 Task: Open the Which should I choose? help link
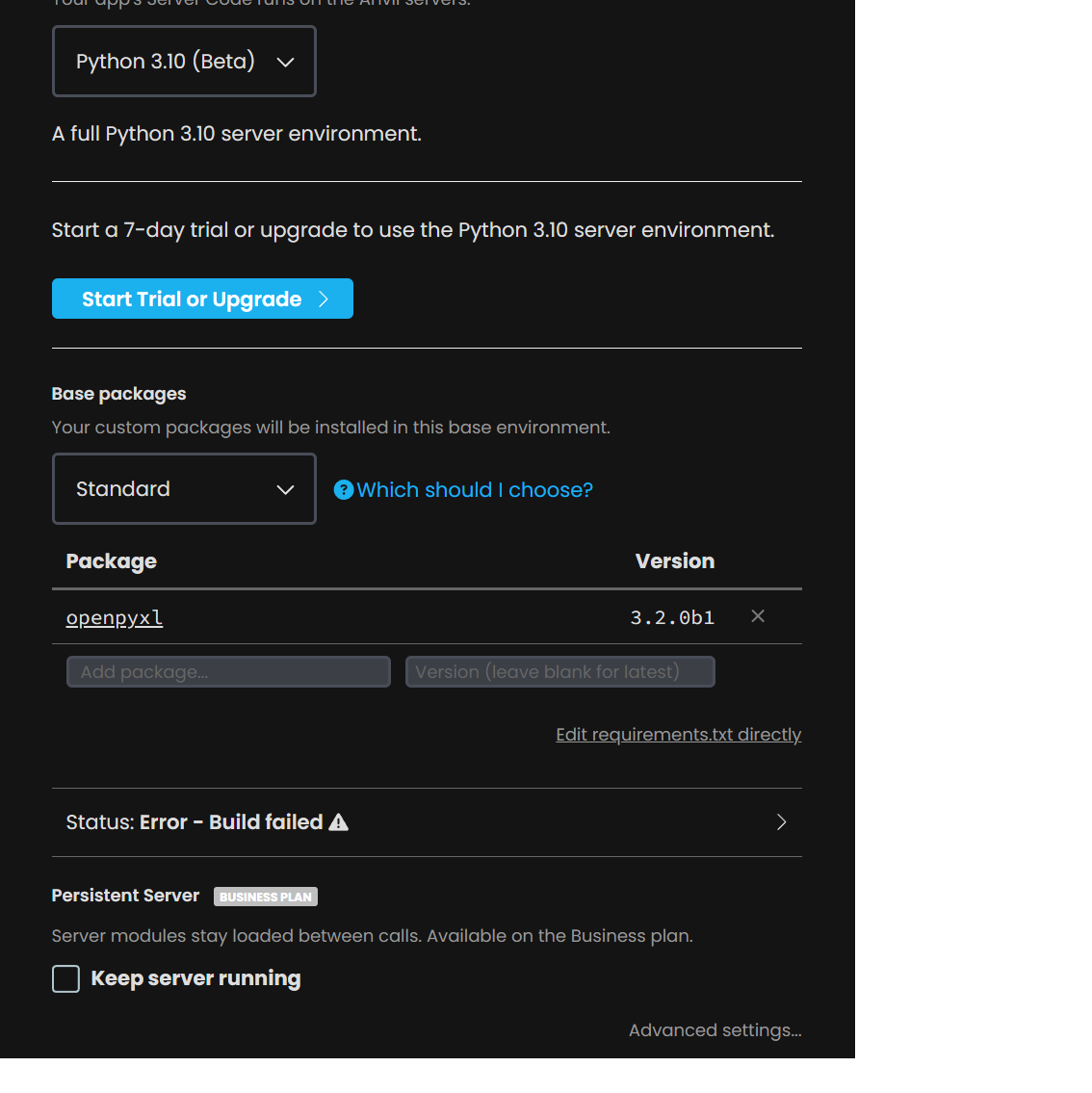[475, 490]
